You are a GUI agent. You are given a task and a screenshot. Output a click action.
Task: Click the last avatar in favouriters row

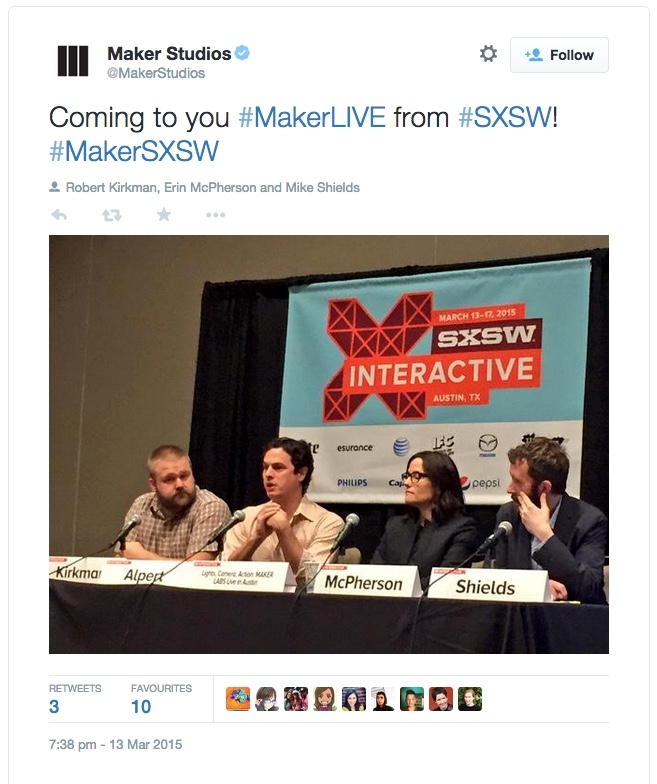click(470, 698)
